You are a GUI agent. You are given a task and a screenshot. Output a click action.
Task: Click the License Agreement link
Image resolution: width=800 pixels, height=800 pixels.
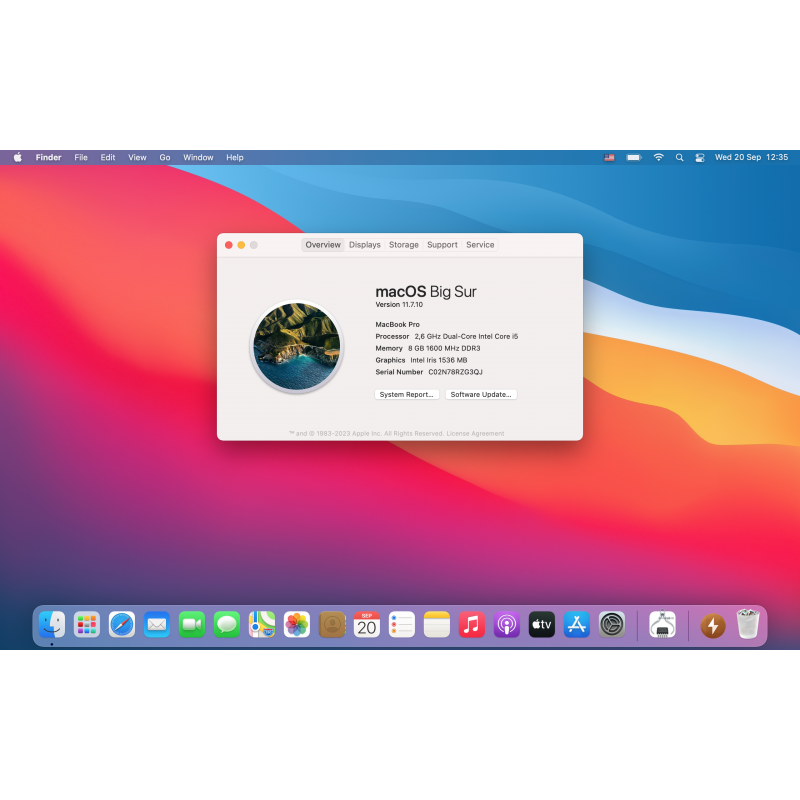pos(475,434)
